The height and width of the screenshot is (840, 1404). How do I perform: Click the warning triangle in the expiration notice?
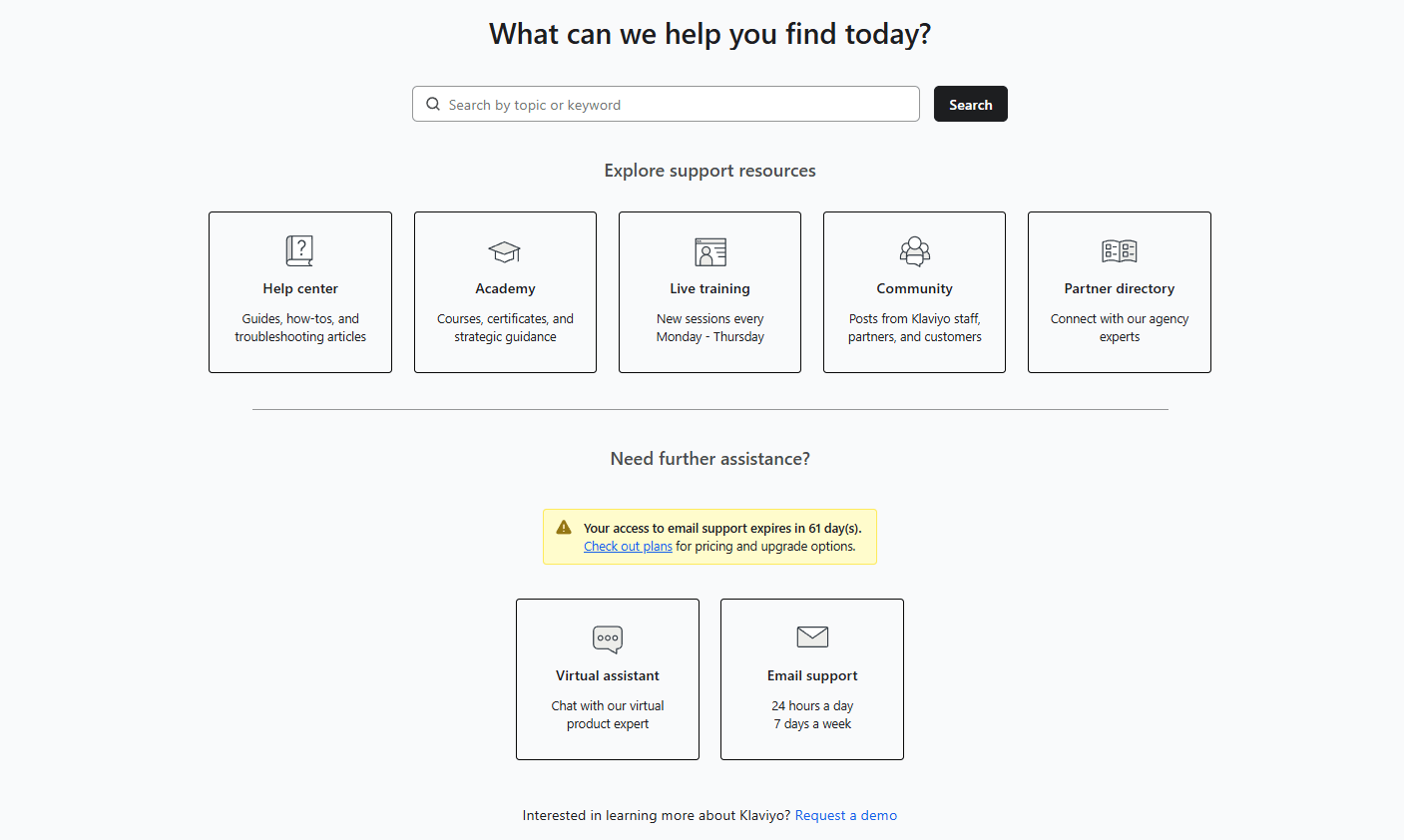[563, 527]
